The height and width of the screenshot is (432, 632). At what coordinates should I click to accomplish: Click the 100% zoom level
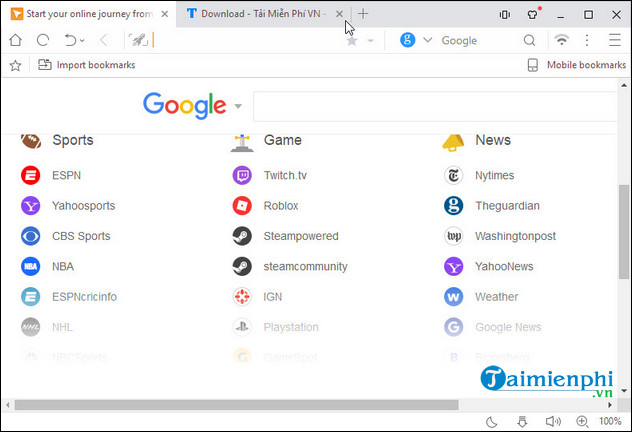click(x=610, y=421)
